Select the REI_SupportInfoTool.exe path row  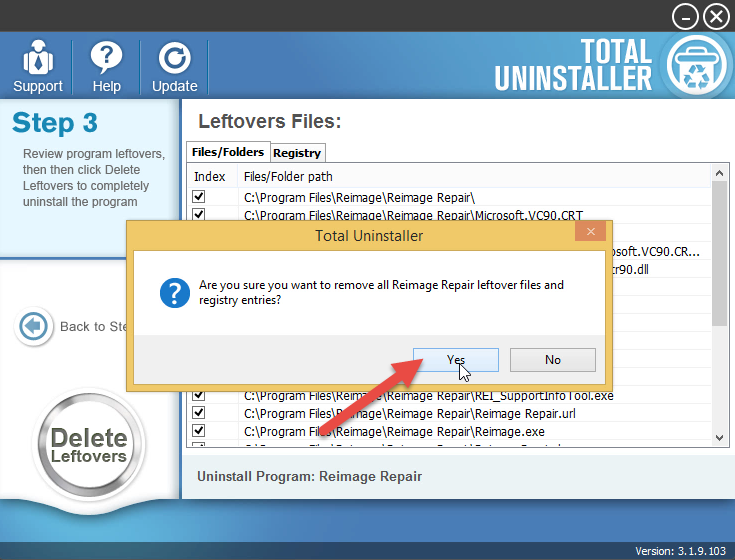click(x=428, y=396)
